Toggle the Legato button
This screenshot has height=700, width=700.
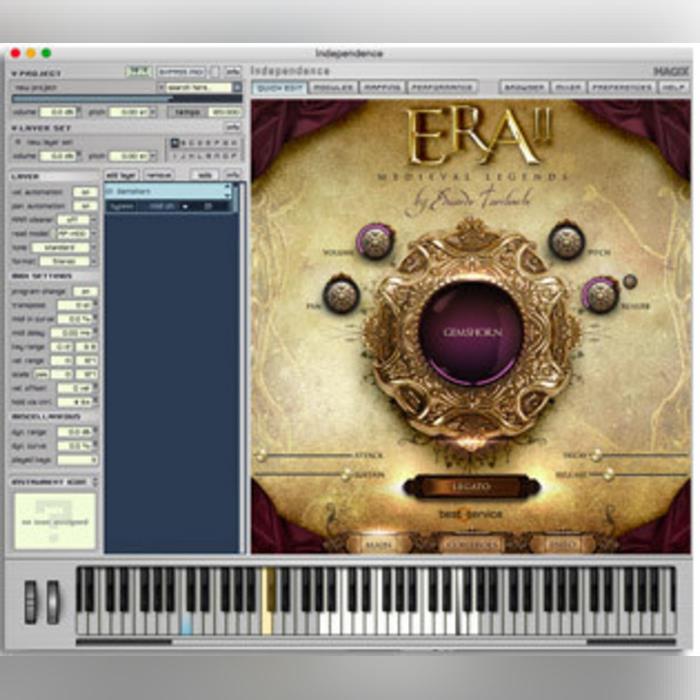point(470,487)
